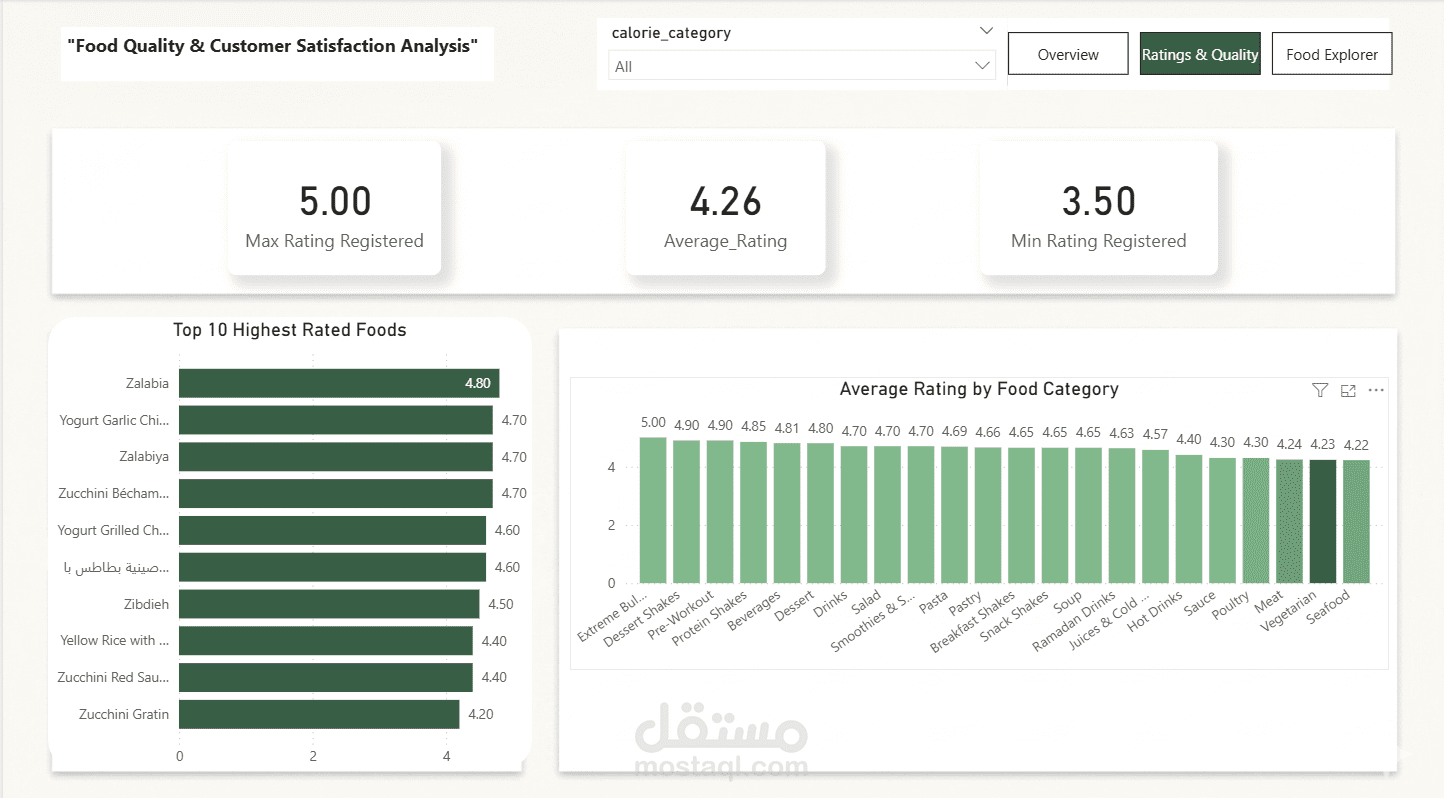Open the Food Explorer page
Screen dimensions: 1444x798
[1332, 54]
